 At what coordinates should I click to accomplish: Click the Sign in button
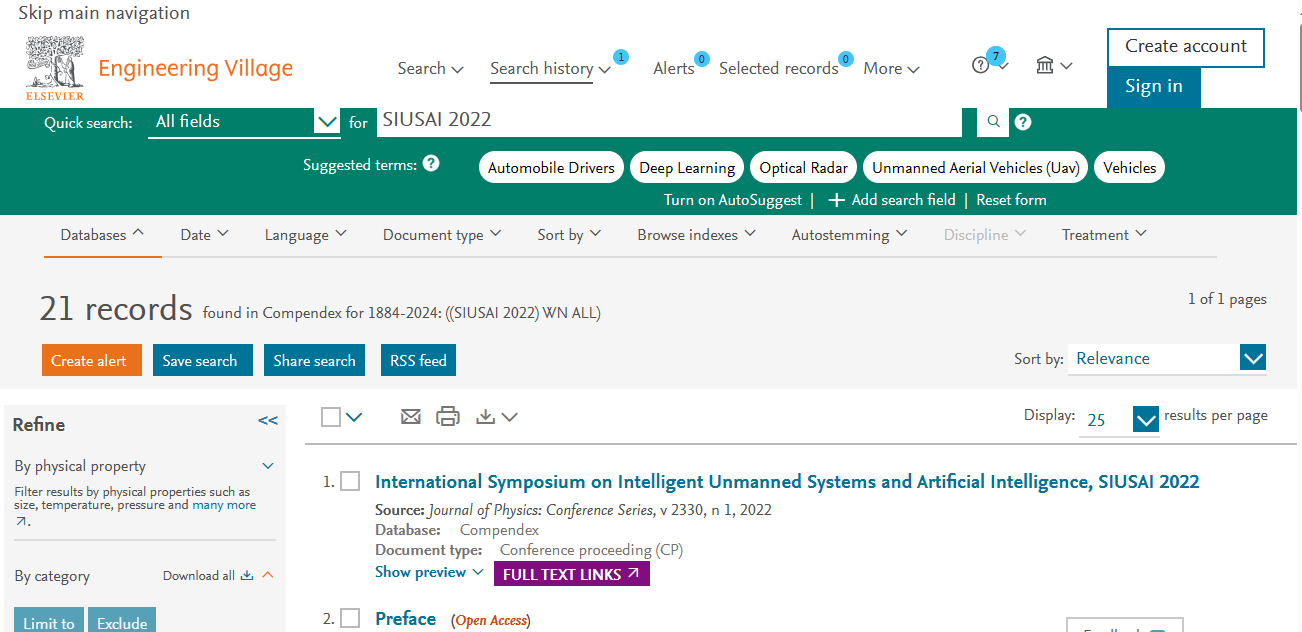coord(1154,87)
